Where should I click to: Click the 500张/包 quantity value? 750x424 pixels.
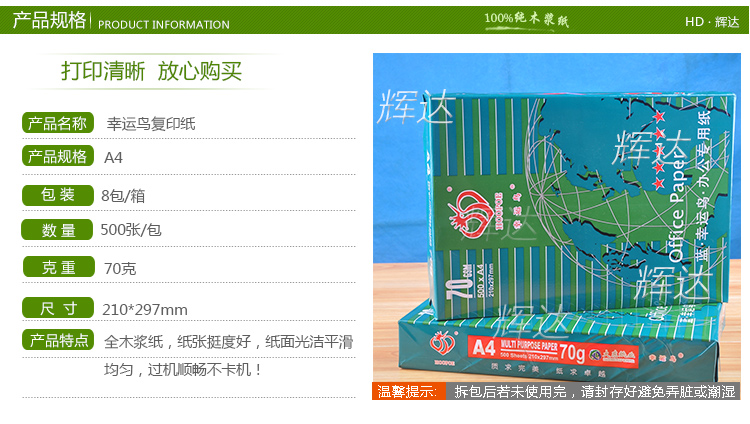[131, 230]
